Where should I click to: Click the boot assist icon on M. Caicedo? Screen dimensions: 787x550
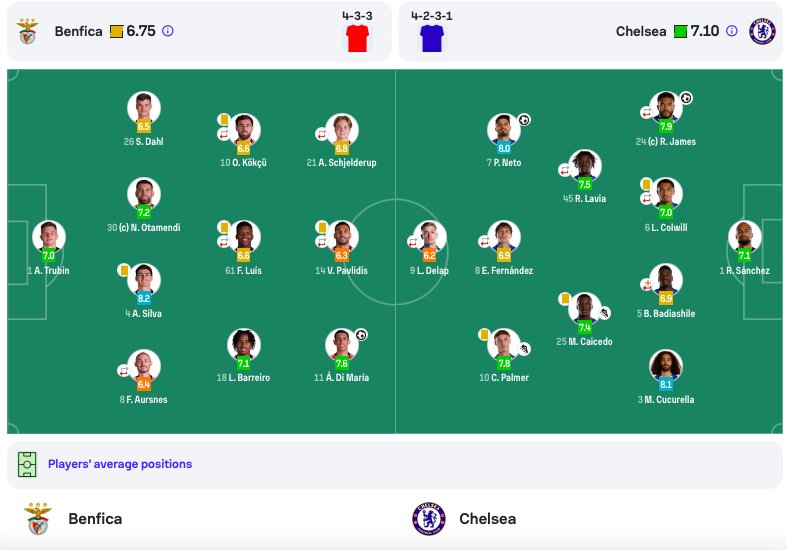click(x=604, y=313)
